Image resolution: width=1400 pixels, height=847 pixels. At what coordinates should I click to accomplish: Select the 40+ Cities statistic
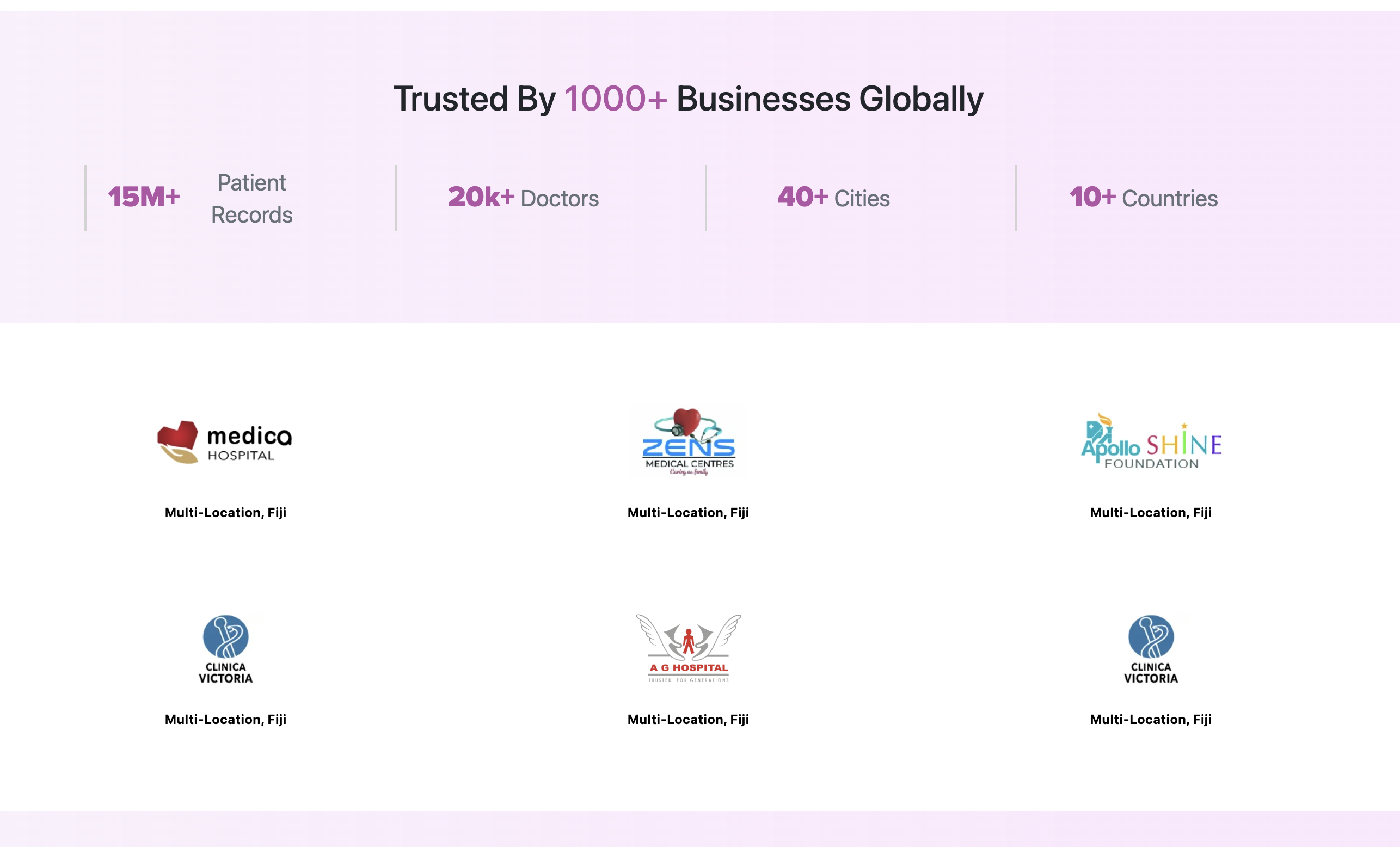click(833, 198)
